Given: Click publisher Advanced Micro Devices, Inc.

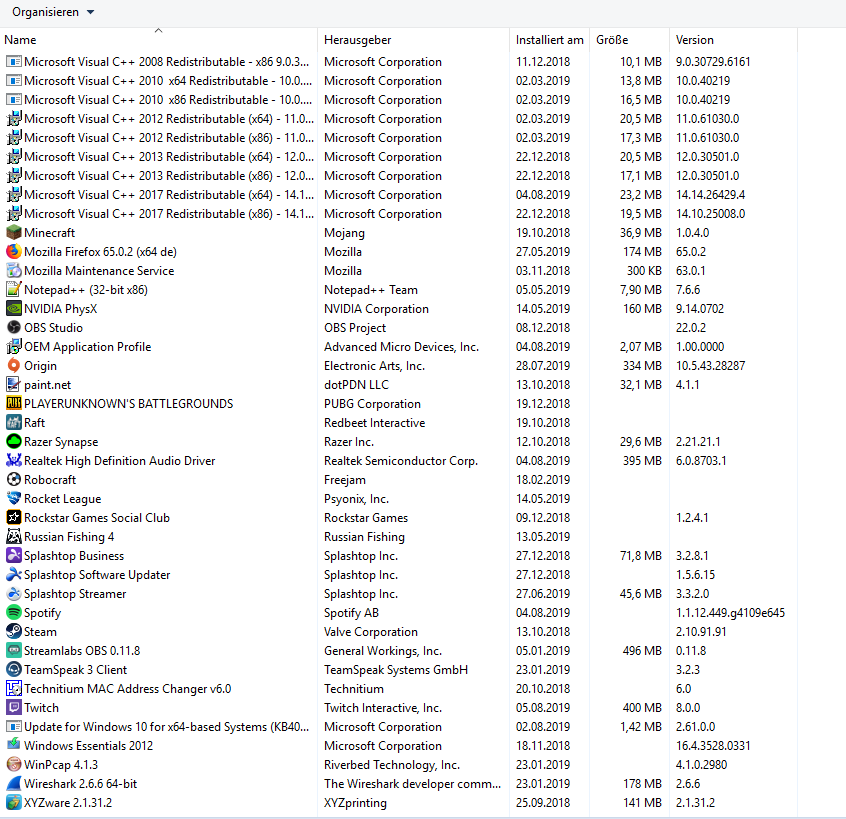Looking at the screenshot, I should tap(401, 346).
